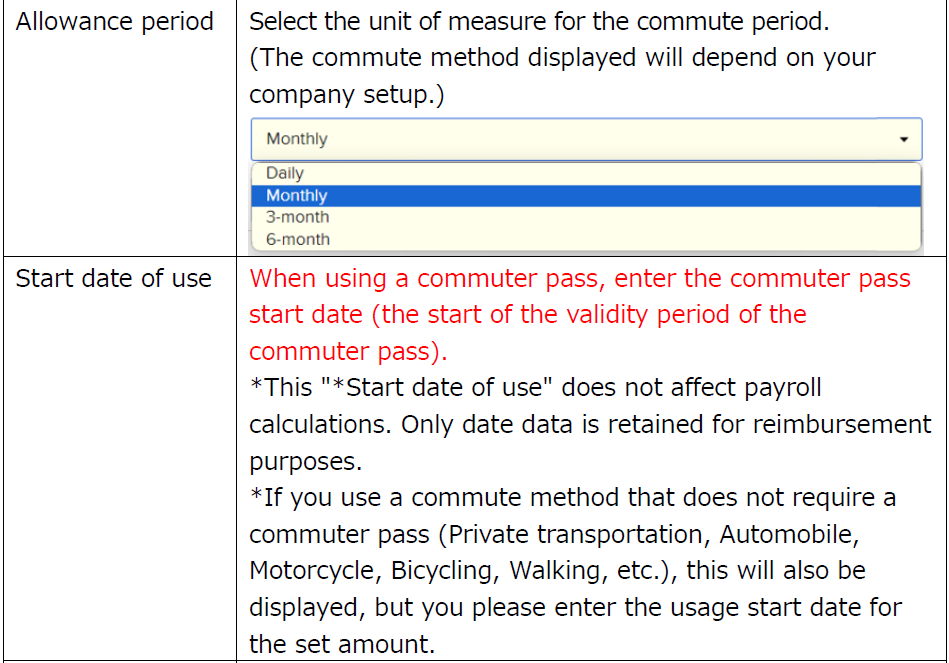Screen dimensions: 949x663
Task: Click the Start date of use label
Action: point(112,278)
